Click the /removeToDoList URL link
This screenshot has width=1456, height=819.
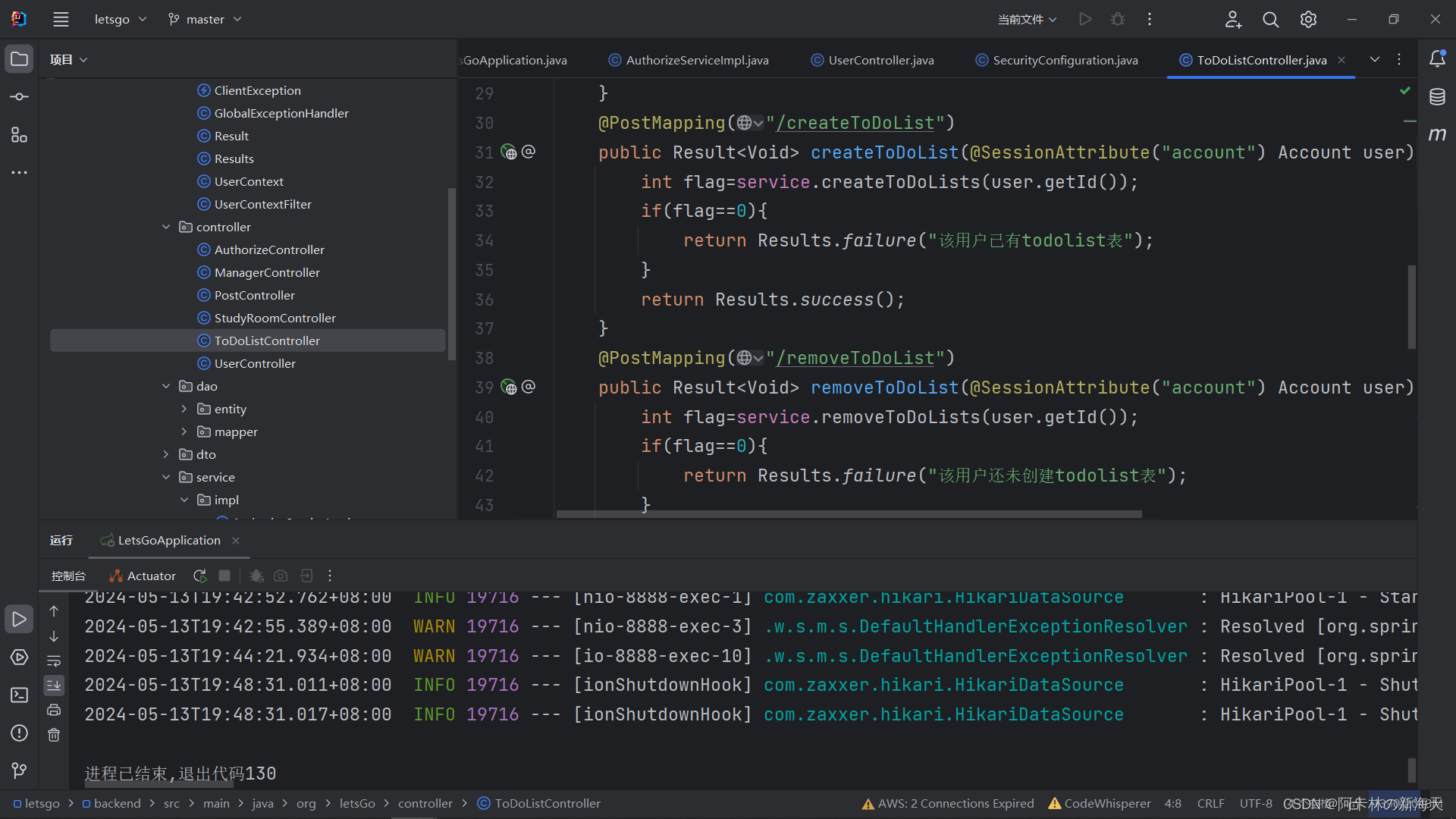tap(855, 358)
